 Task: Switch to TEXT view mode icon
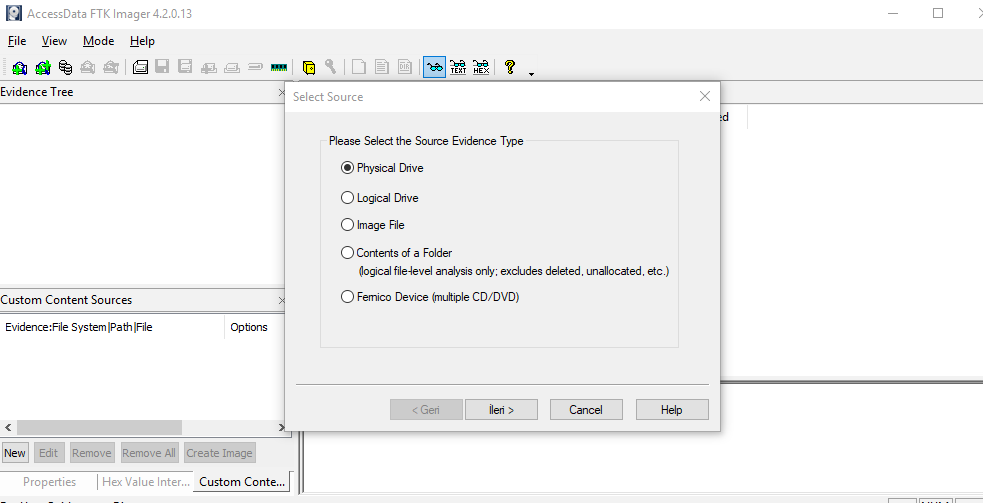458,67
